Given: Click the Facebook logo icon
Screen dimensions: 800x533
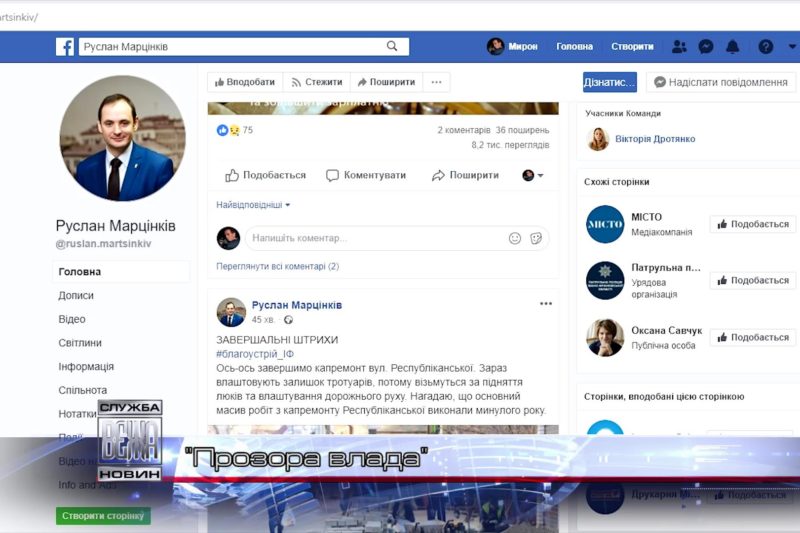Looking at the screenshot, I should [65, 47].
